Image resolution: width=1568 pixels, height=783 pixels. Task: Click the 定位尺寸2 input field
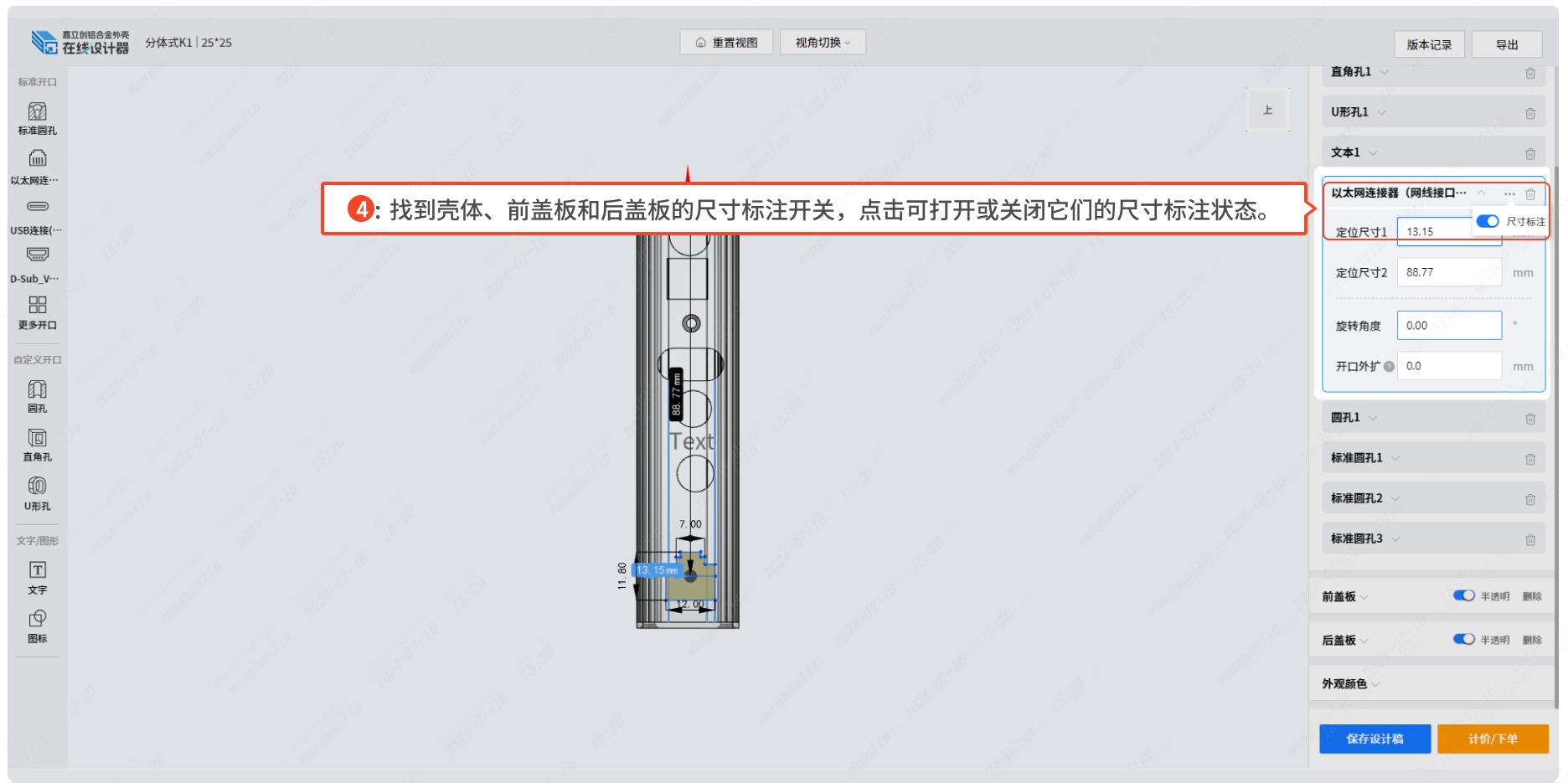(x=1449, y=272)
